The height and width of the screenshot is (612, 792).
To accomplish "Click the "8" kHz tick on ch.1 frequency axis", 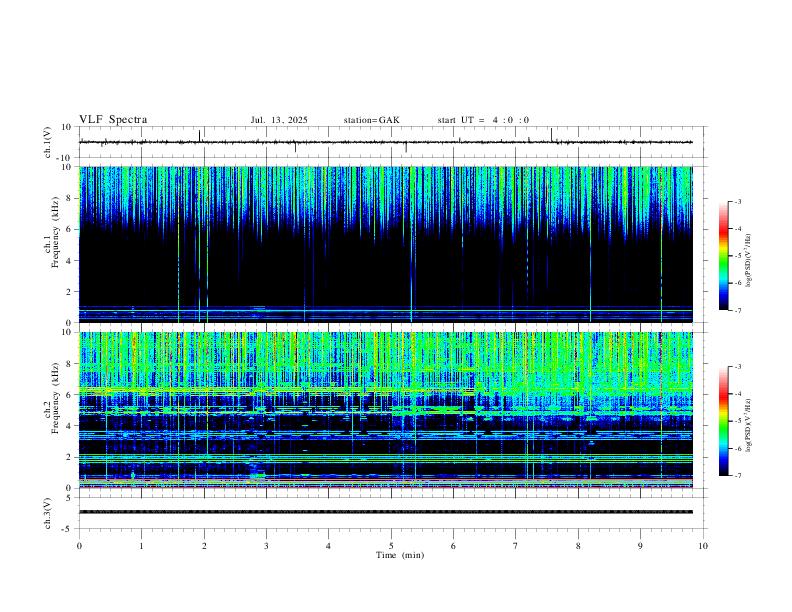I will point(70,198).
